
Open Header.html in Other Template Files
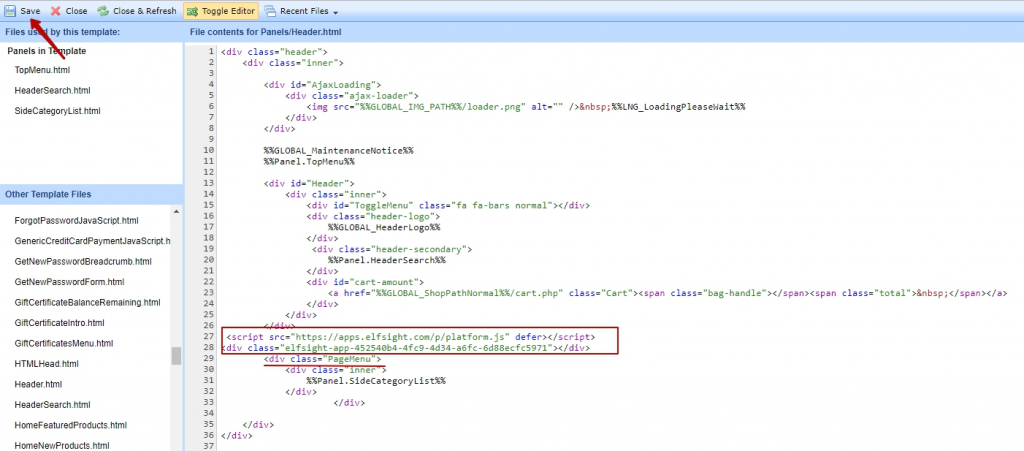[38, 384]
